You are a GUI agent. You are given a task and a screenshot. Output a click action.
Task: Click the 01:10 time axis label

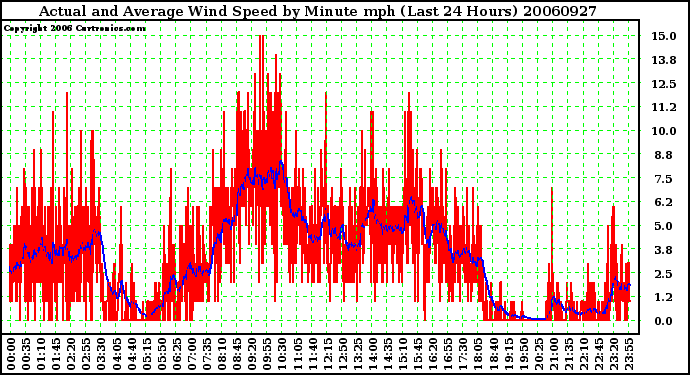41,354
